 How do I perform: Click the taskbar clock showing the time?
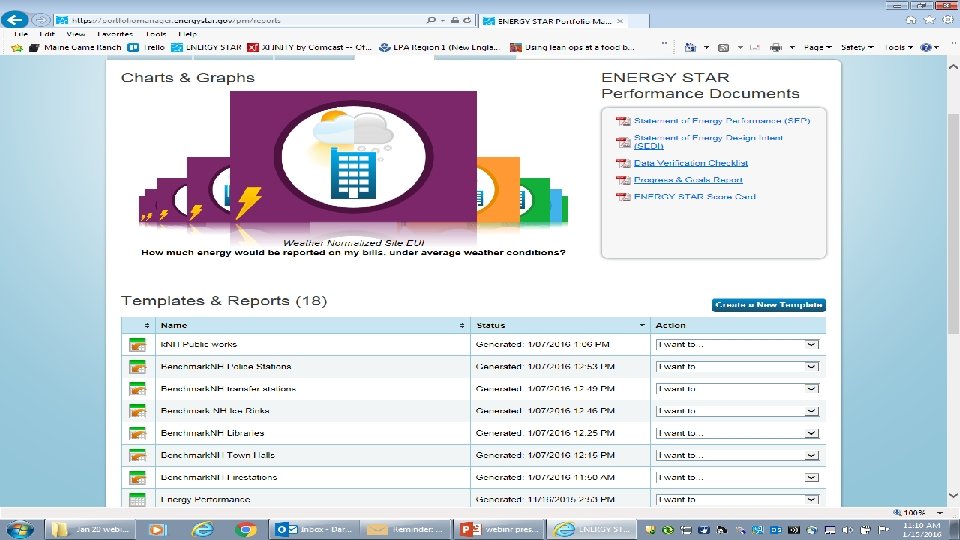coord(921,530)
